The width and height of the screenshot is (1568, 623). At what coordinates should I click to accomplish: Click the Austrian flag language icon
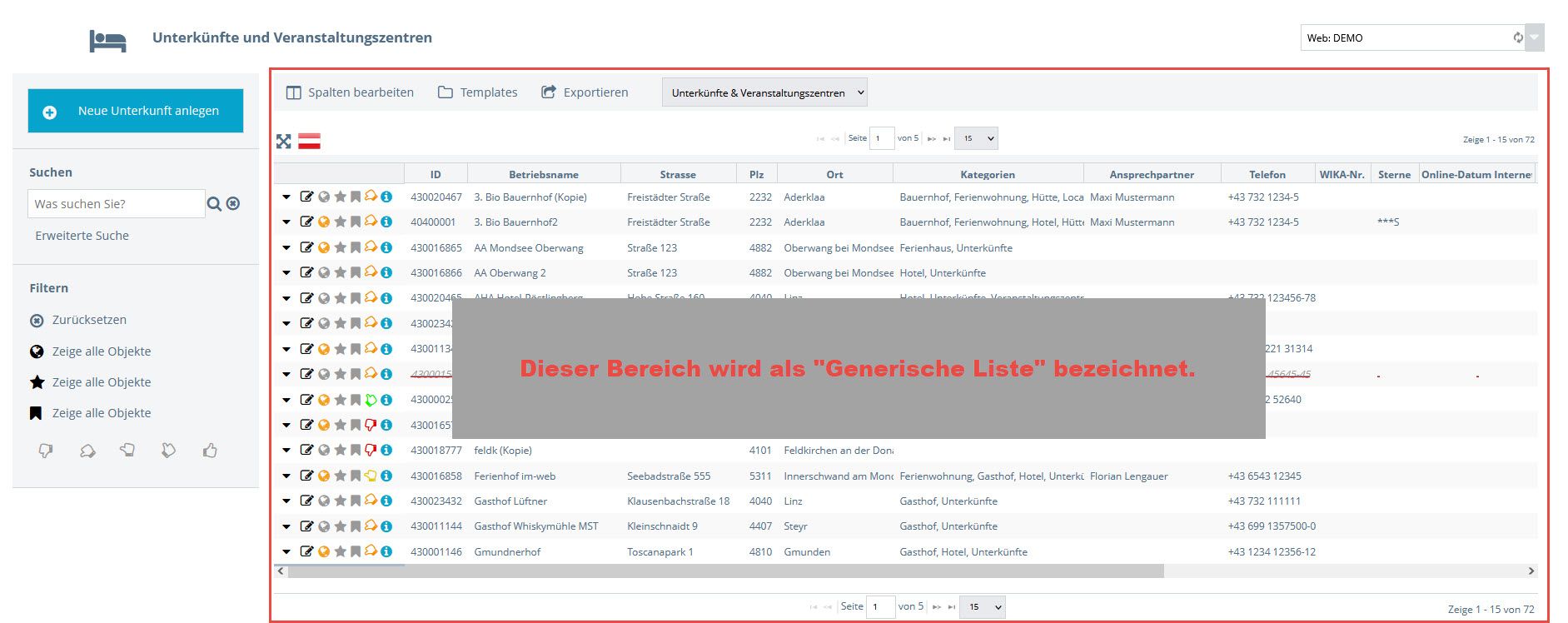pyautogui.click(x=310, y=142)
